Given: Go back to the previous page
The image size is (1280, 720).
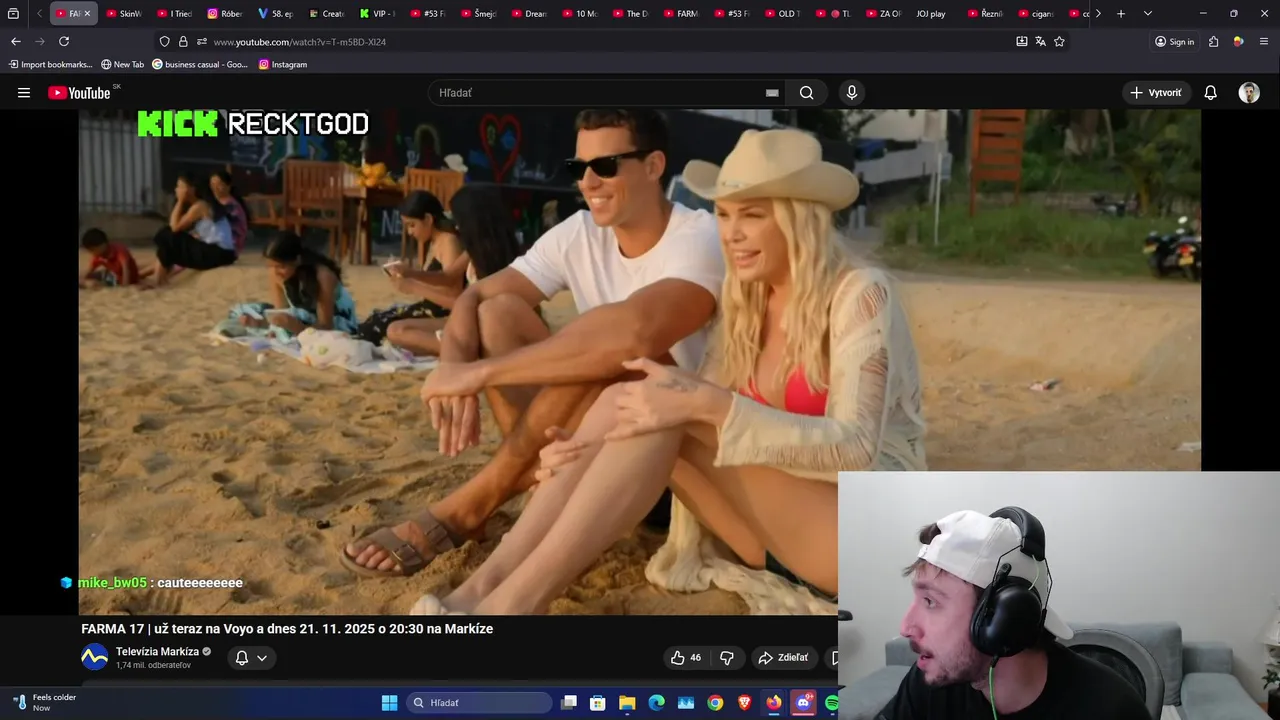Looking at the screenshot, I should 15,41.
